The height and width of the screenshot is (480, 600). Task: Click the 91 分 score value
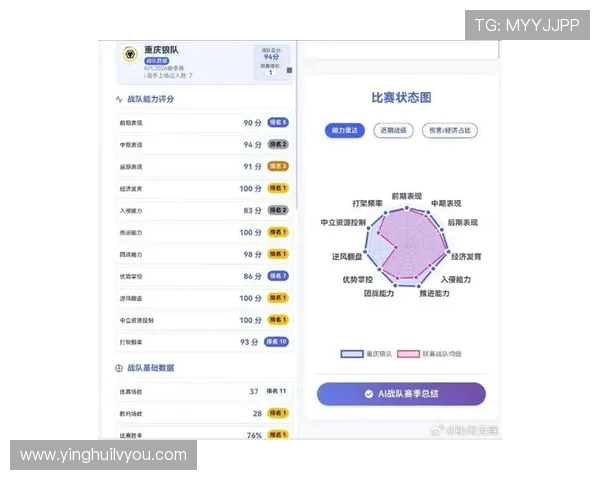tap(253, 167)
